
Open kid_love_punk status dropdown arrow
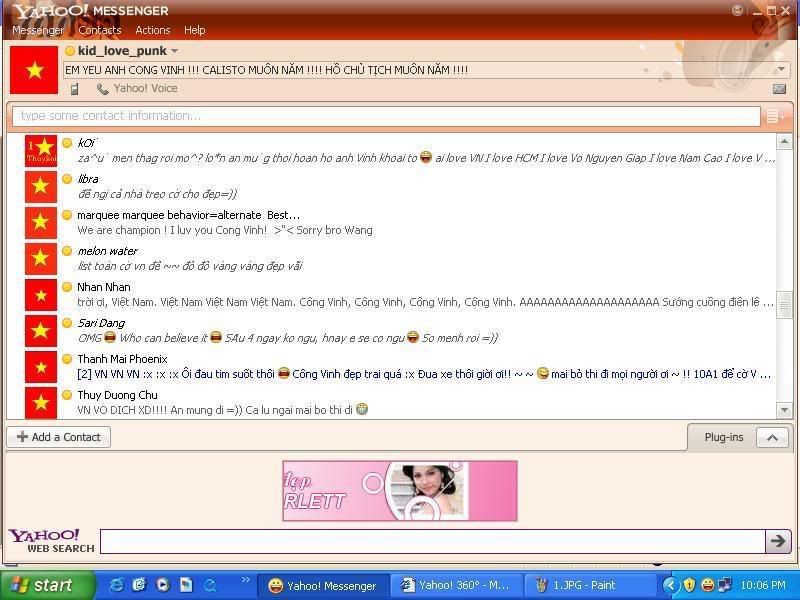coord(174,51)
